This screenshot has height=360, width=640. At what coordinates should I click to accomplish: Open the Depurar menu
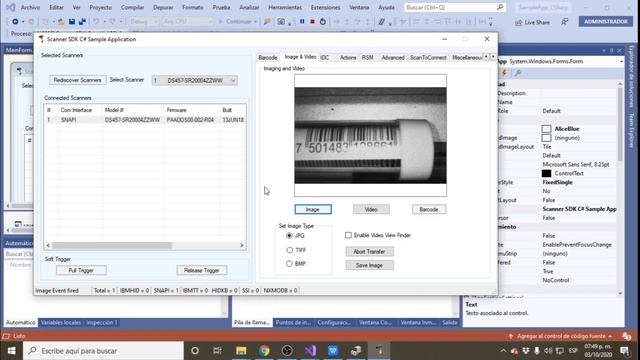click(x=163, y=7)
